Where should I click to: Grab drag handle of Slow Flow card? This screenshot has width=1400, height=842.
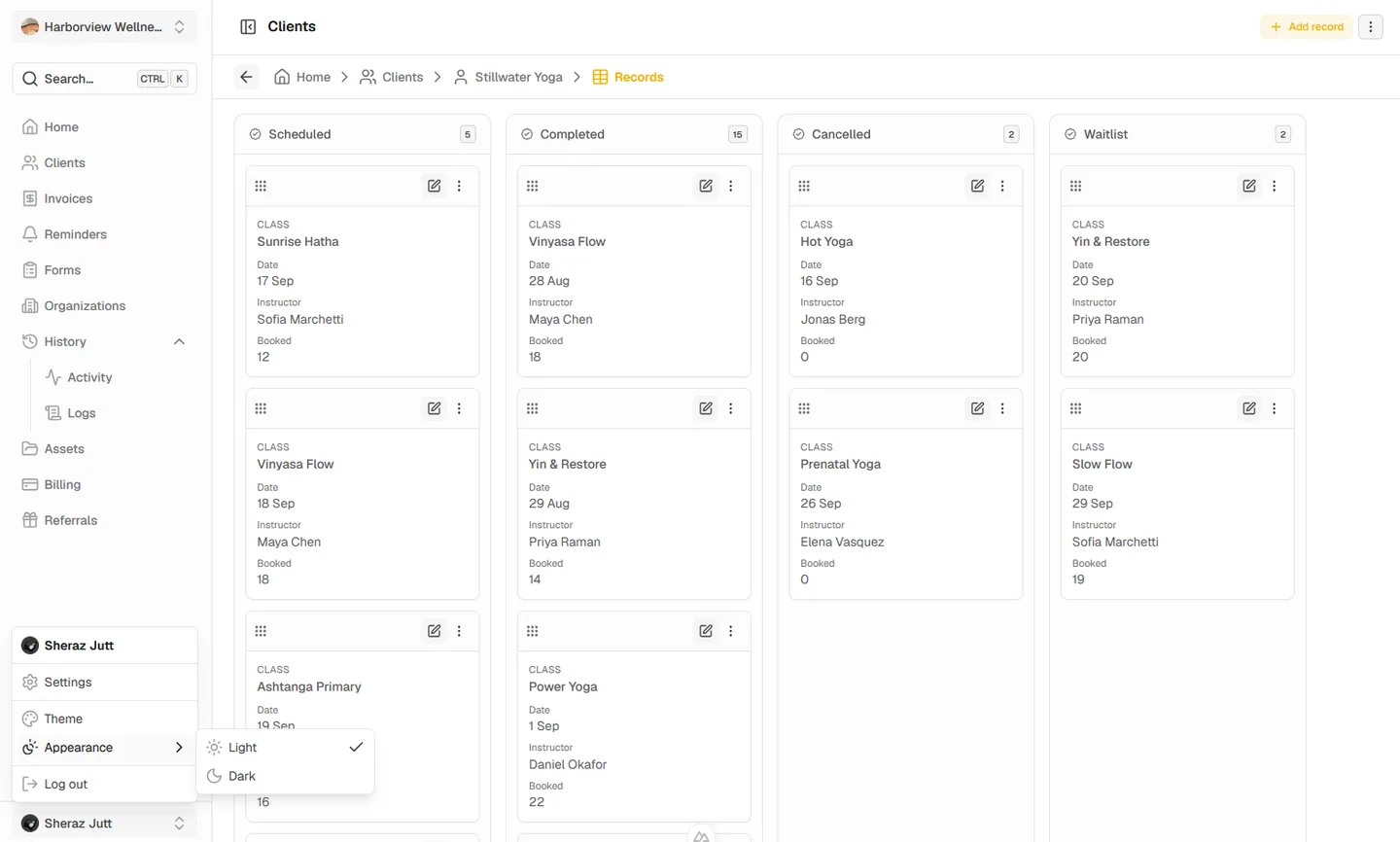coord(1075,408)
